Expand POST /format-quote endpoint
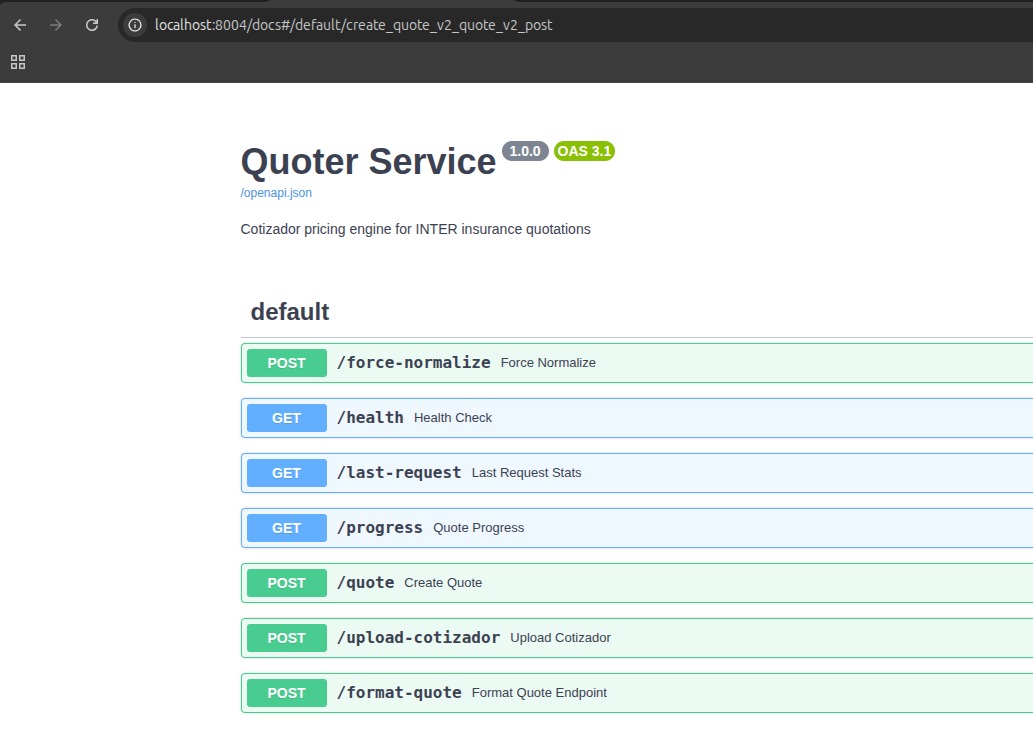This screenshot has width=1033, height=733. [637, 693]
